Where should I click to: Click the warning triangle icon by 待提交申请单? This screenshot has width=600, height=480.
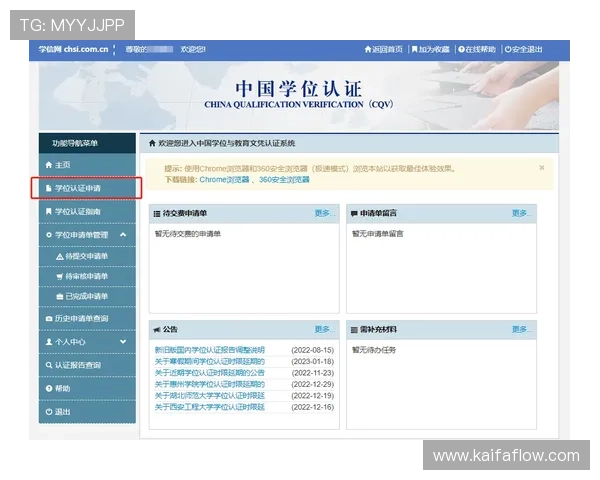pyautogui.click(x=60, y=256)
